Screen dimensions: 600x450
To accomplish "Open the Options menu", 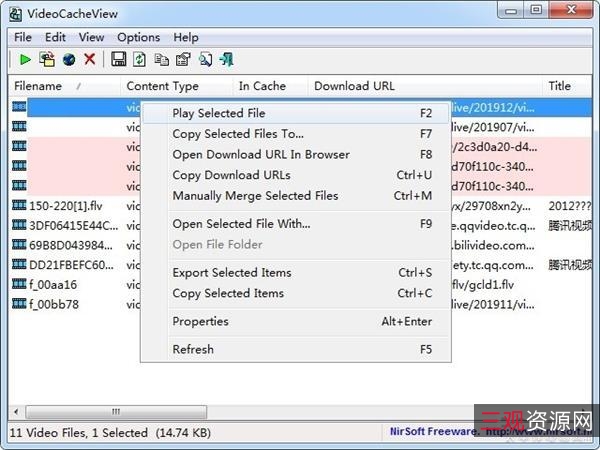I will point(138,37).
